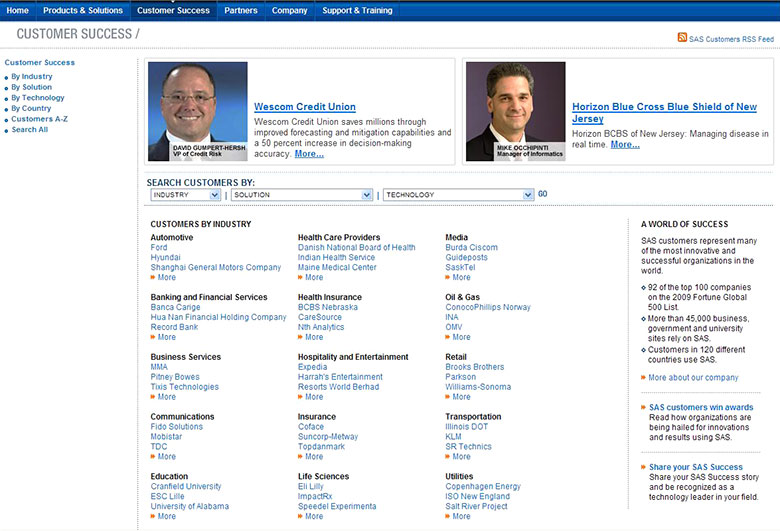Screen dimensions: 780x531
Task: Click More under Oil & Gas
Action: (461, 337)
